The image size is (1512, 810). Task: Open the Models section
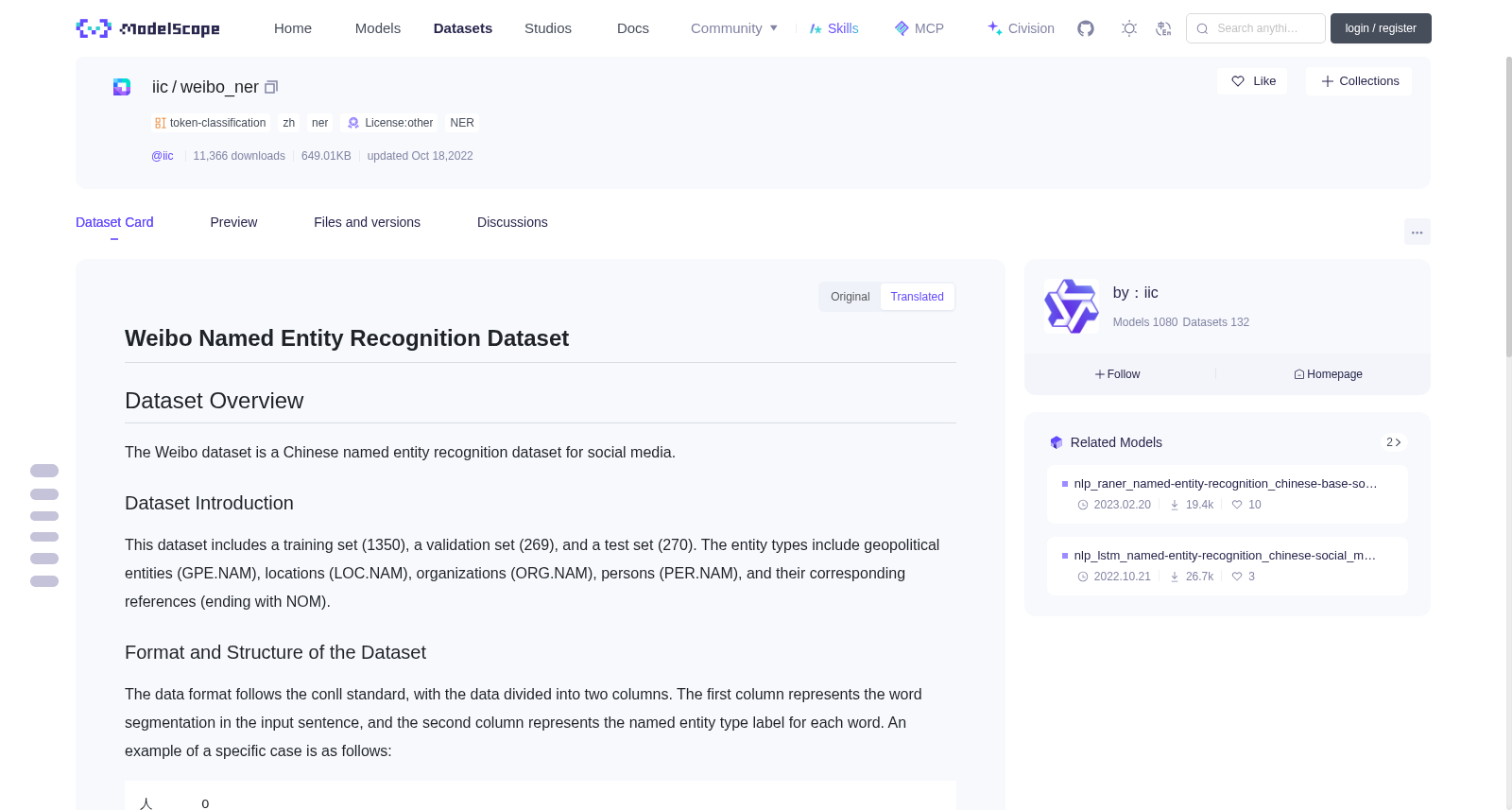378,28
